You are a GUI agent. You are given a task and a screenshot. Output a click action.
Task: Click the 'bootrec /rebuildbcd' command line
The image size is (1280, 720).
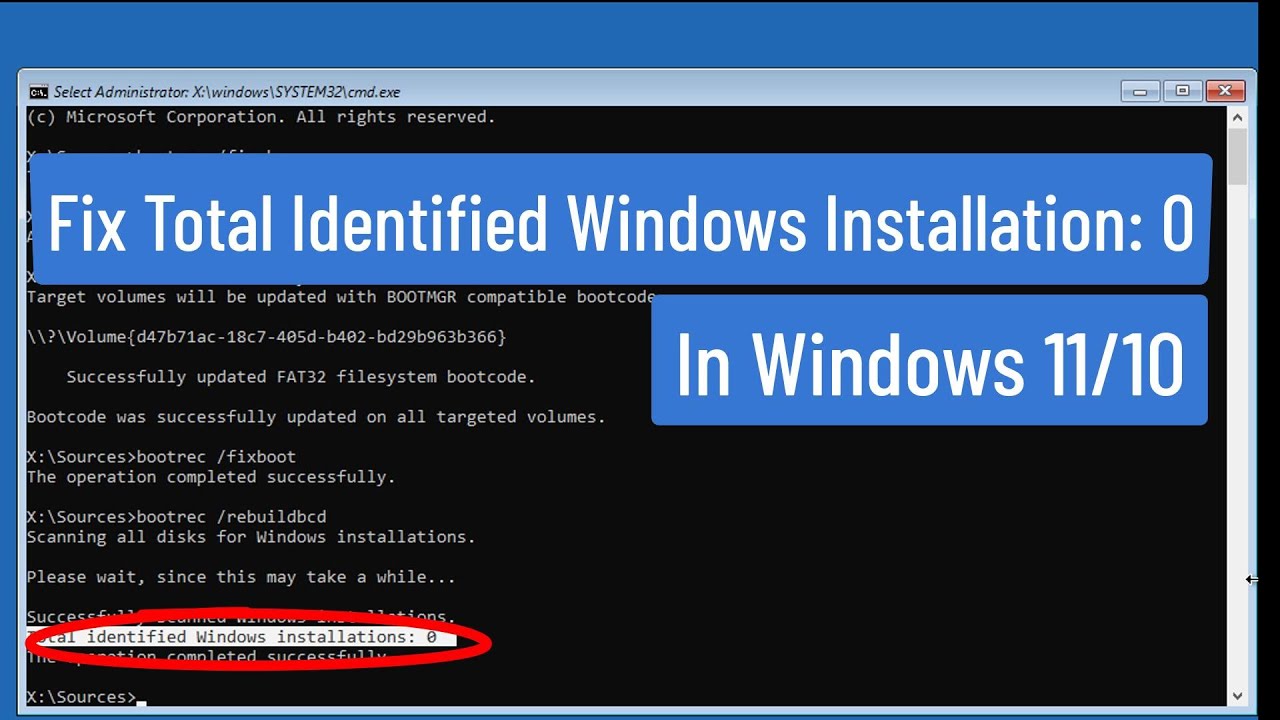176,517
